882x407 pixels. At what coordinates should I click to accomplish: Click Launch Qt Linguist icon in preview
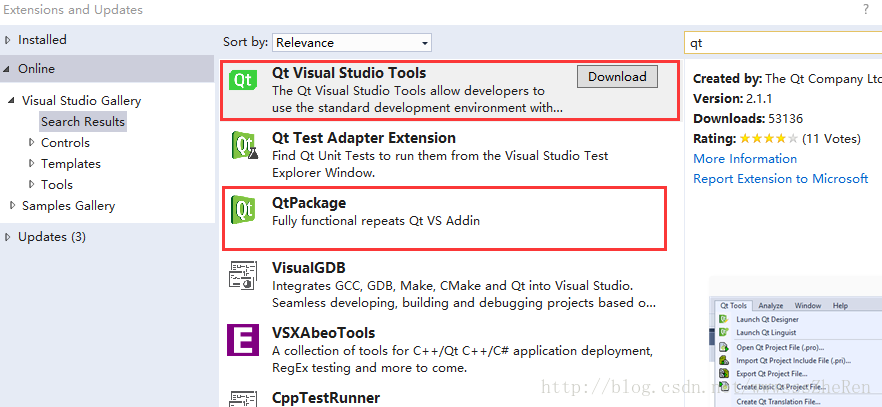pos(724,332)
